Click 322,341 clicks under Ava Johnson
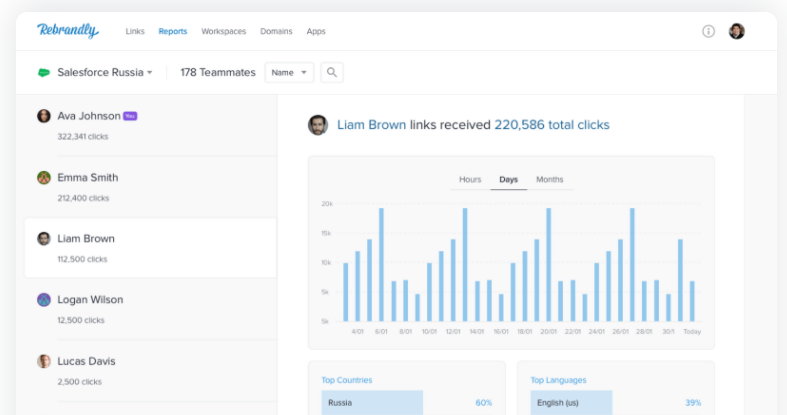 (x=83, y=136)
